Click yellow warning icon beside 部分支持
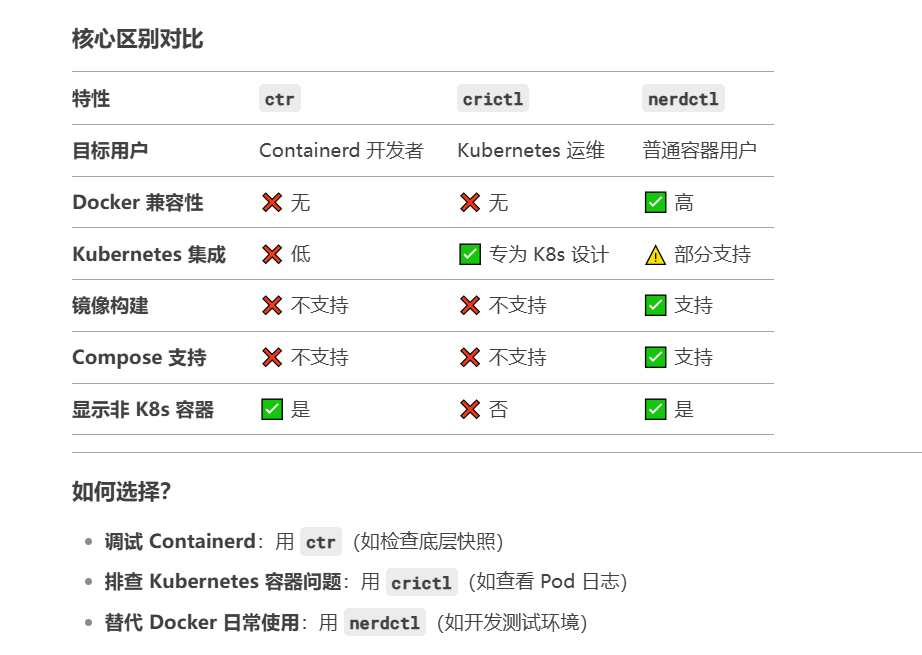The height and width of the screenshot is (655, 922). point(655,255)
